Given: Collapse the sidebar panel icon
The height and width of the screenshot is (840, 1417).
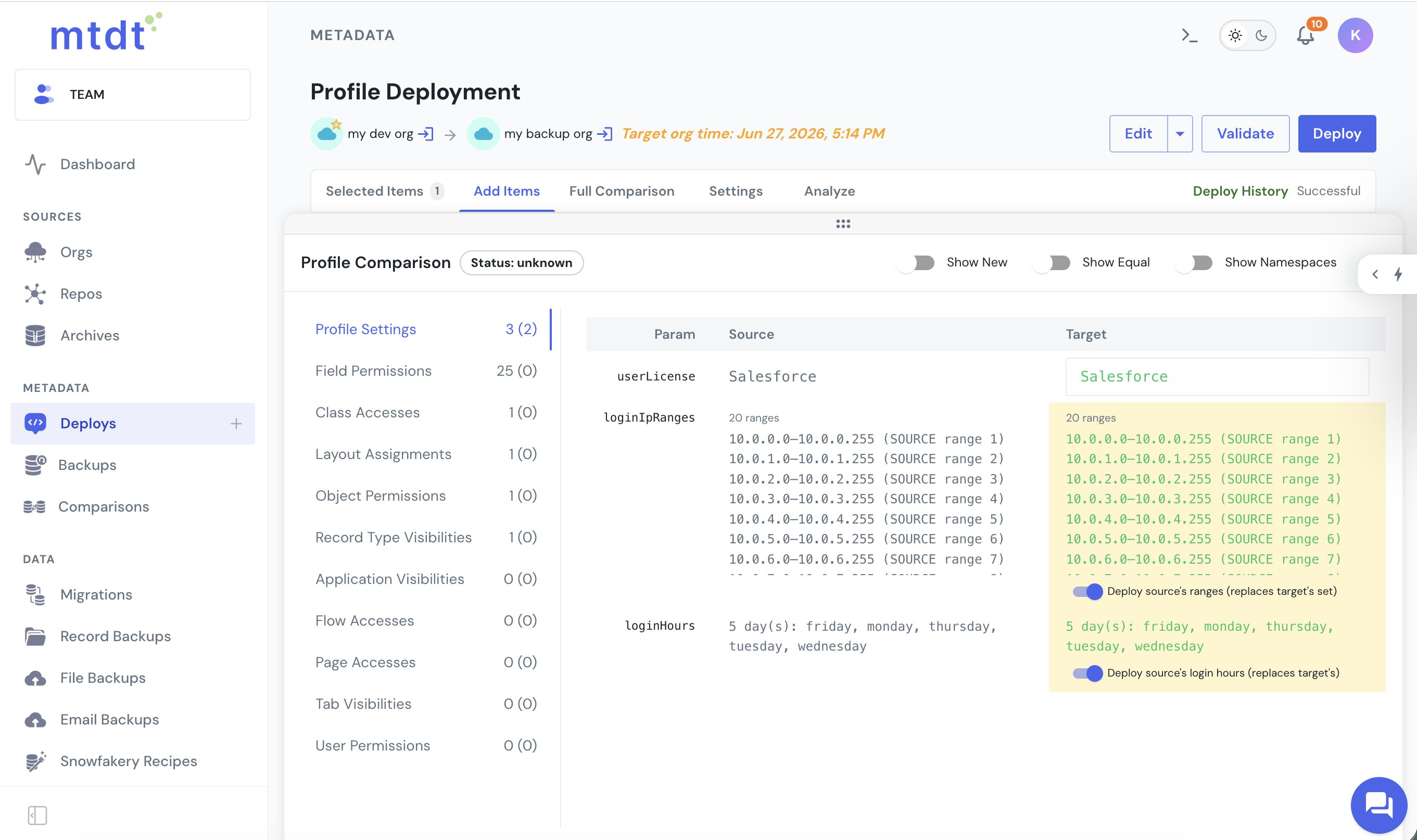Looking at the screenshot, I should [37, 815].
